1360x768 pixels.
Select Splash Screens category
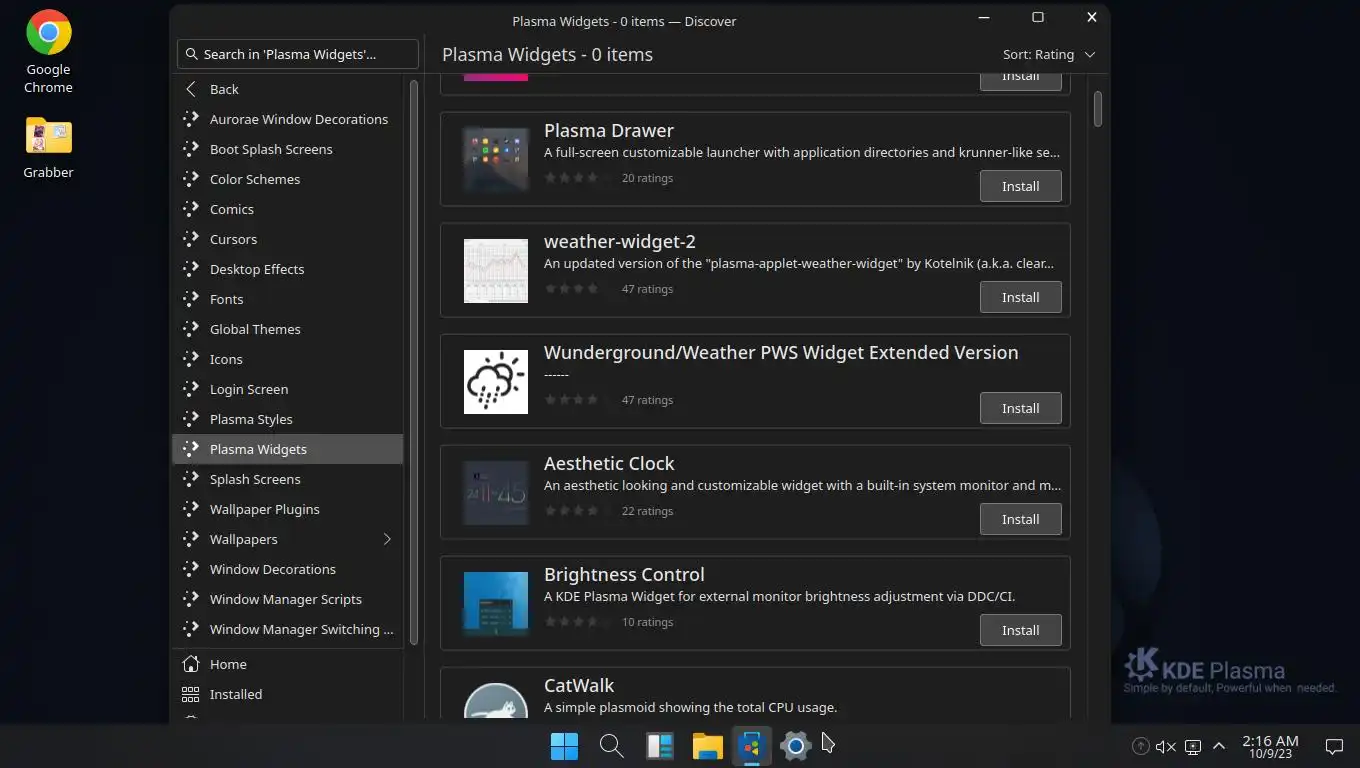(288, 479)
